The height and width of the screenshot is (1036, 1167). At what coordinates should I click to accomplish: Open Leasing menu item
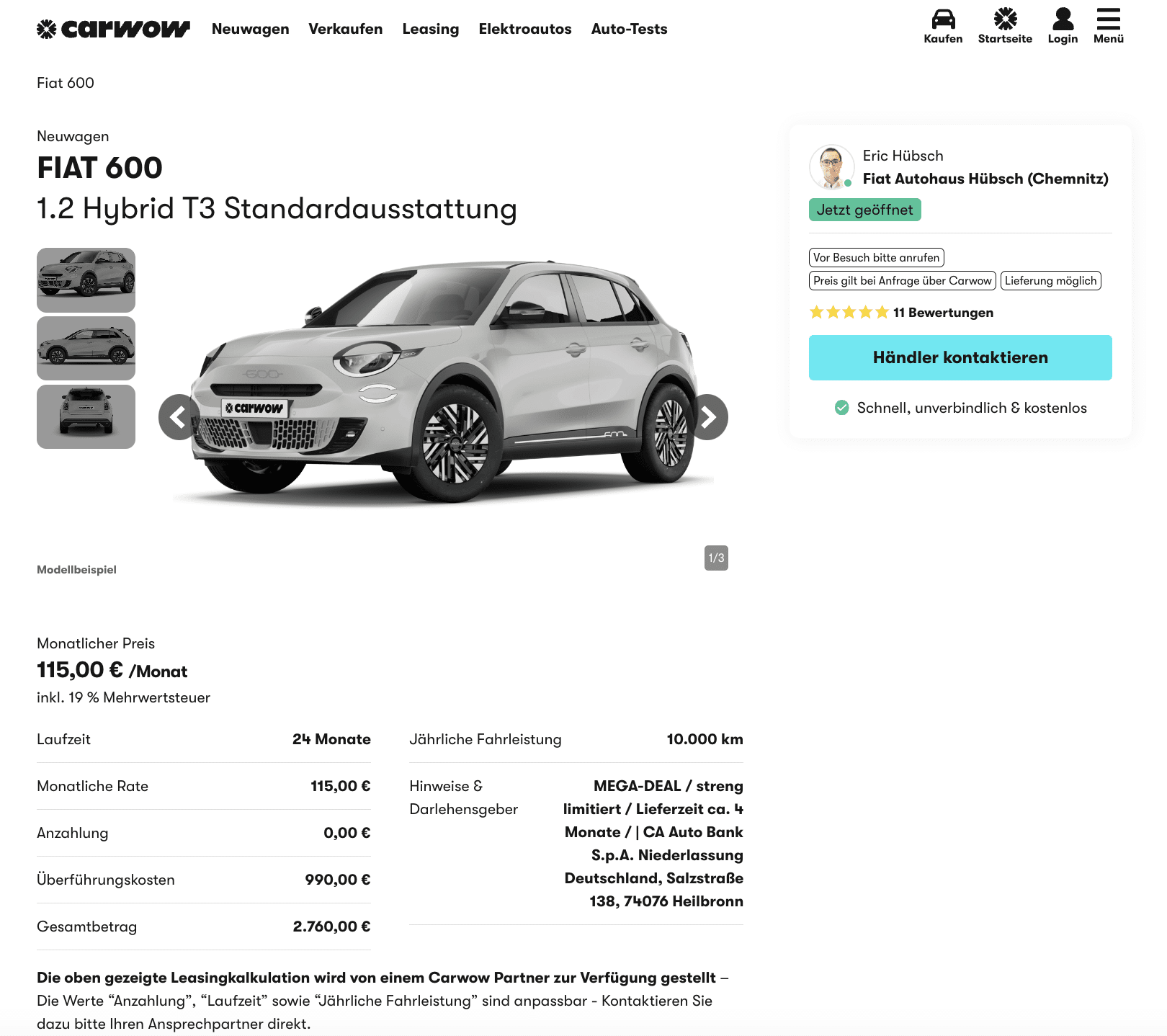click(x=430, y=29)
